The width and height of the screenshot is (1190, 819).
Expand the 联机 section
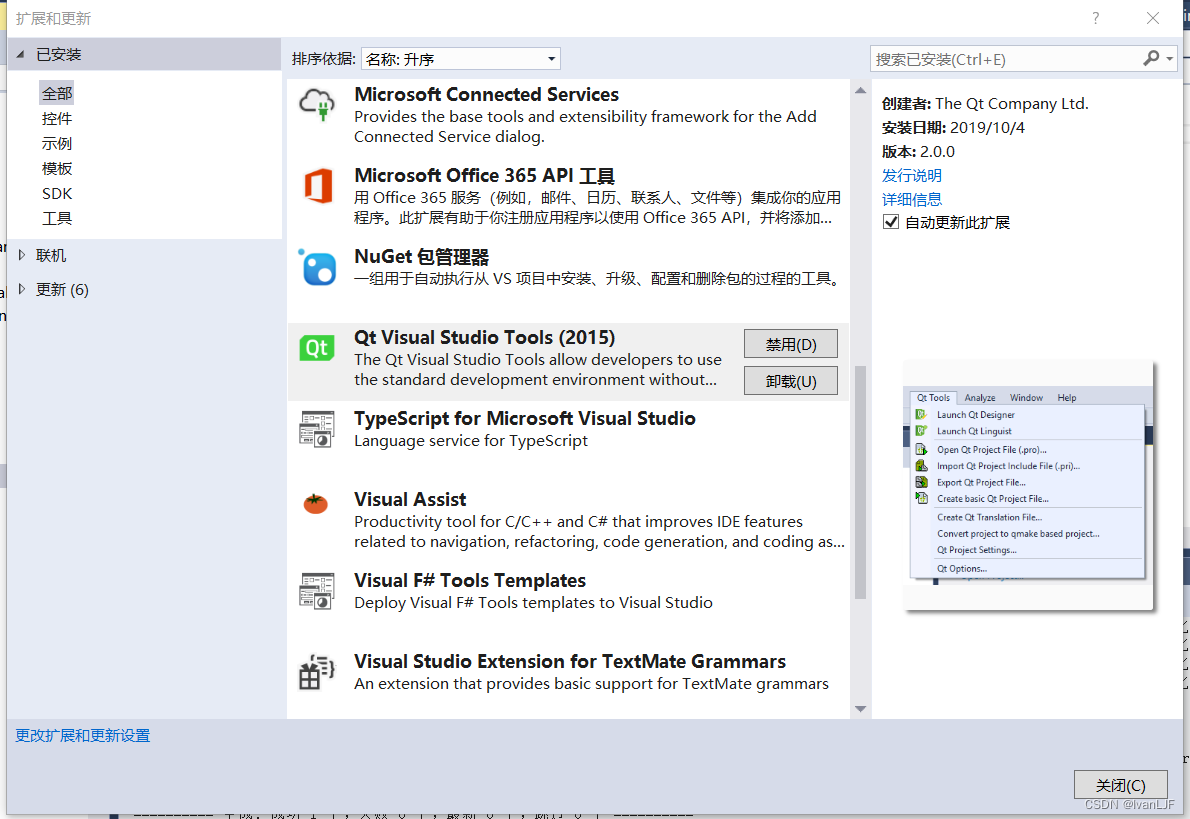(x=21, y=255)
